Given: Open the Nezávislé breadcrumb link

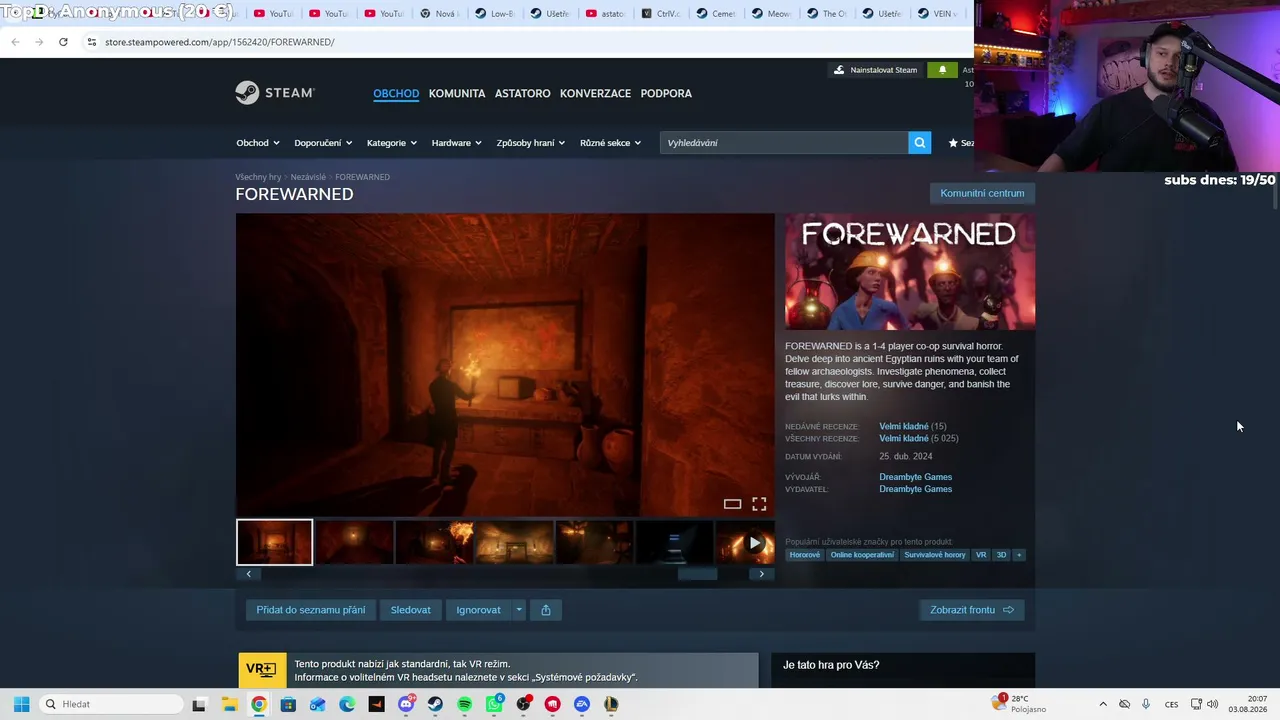Looking at the screenshot, I should (308, 177).
